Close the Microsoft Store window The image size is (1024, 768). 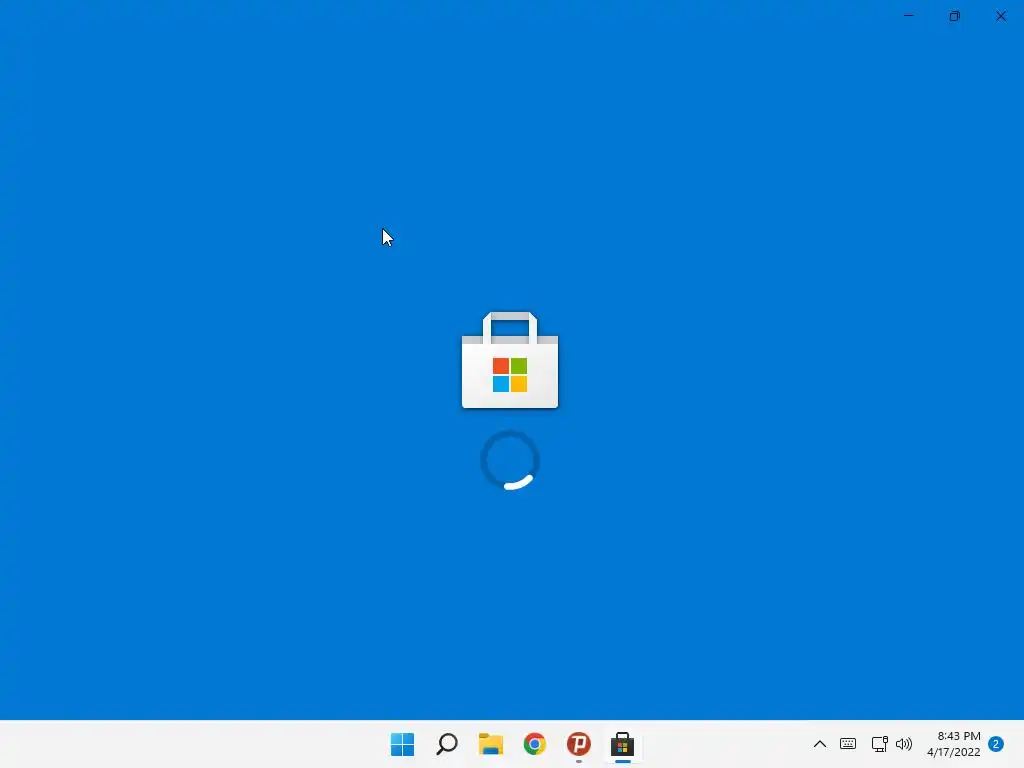1000,16
